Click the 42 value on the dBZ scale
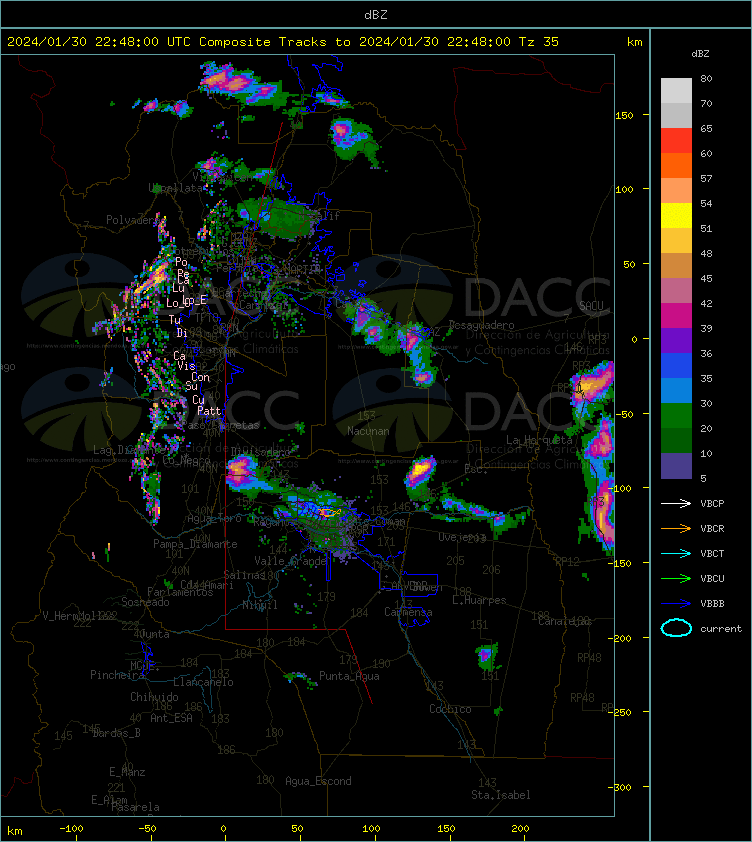This screenshot has height=842, width=752. tap(706, 303)
